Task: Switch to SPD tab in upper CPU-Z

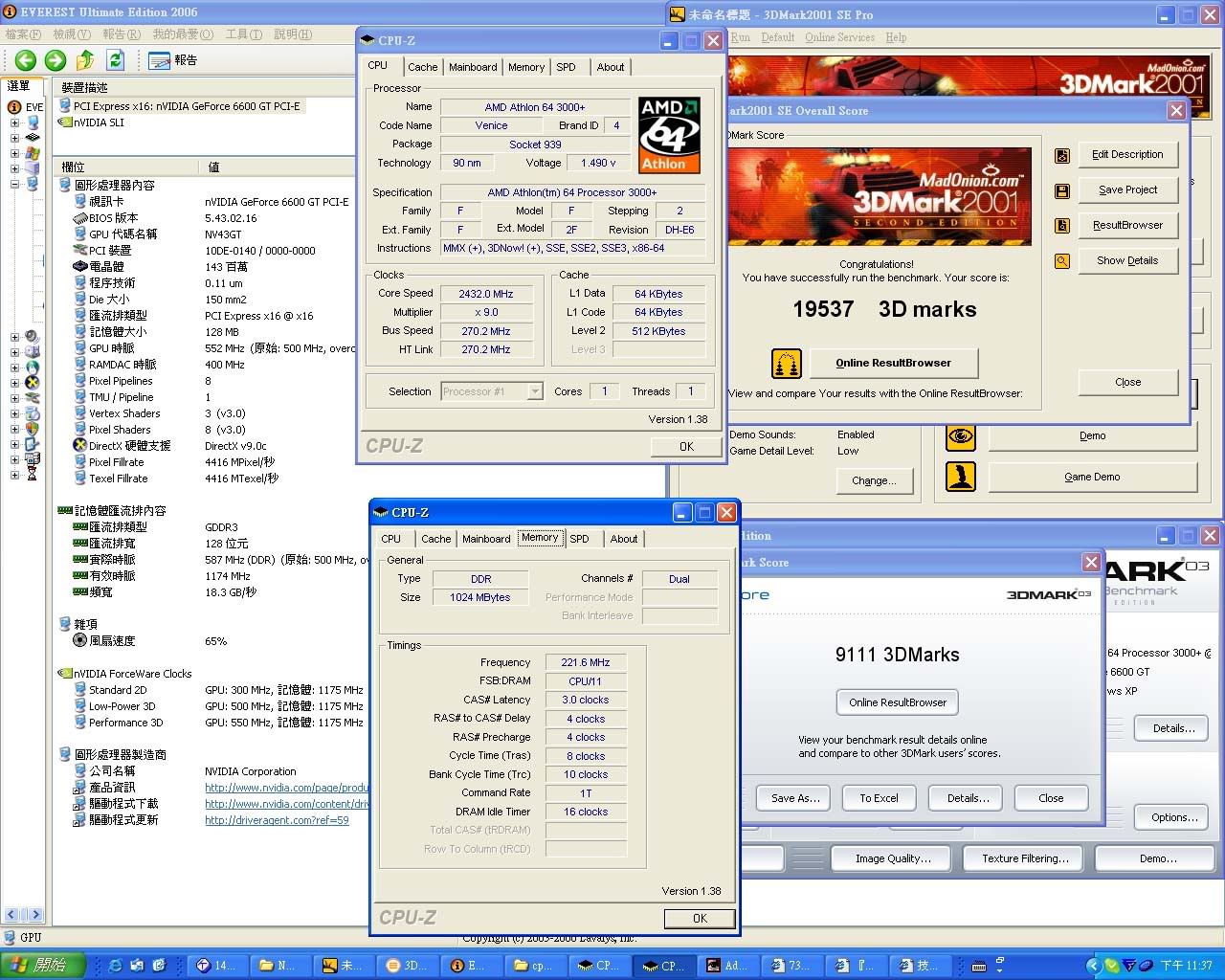Action: pyautogui.click(x=567, y=67)
